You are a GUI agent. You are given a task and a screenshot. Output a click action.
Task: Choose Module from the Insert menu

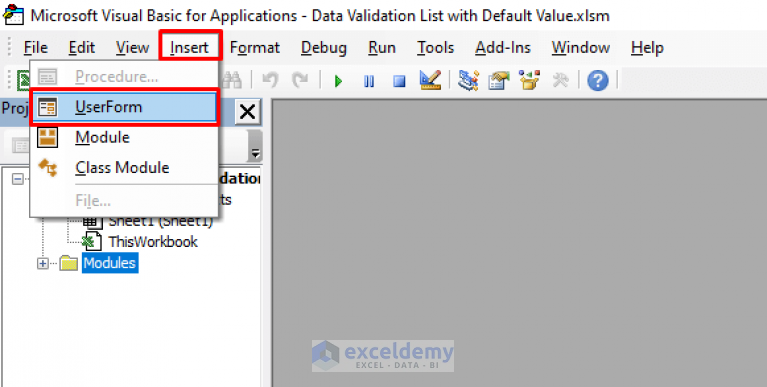(x=124, y=137)
